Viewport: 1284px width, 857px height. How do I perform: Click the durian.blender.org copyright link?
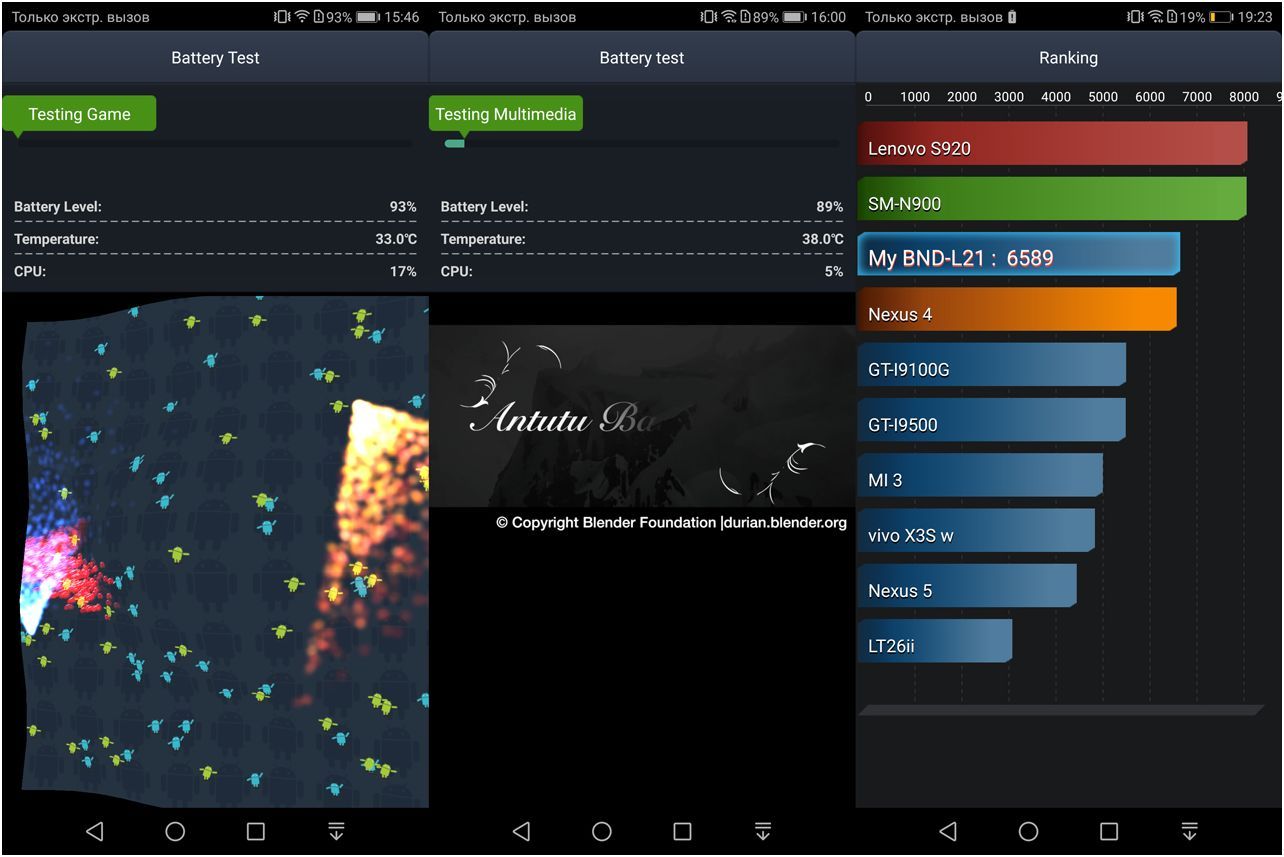[x=783, y=522]
